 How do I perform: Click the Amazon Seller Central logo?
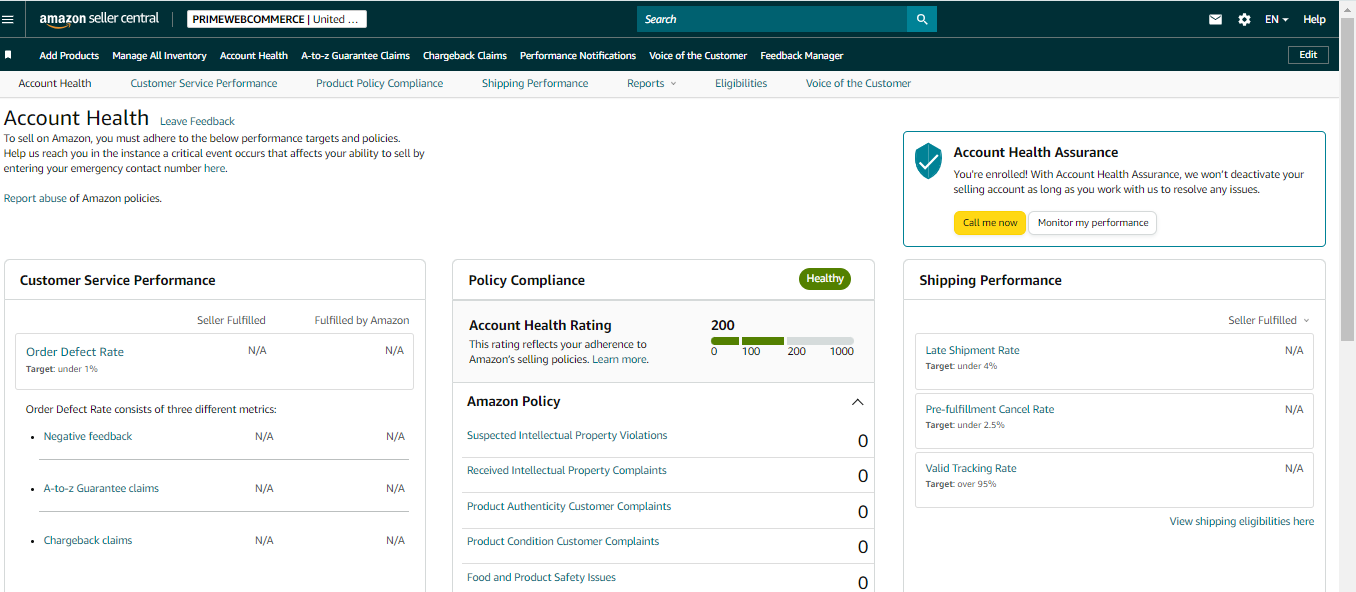point(99,19)
